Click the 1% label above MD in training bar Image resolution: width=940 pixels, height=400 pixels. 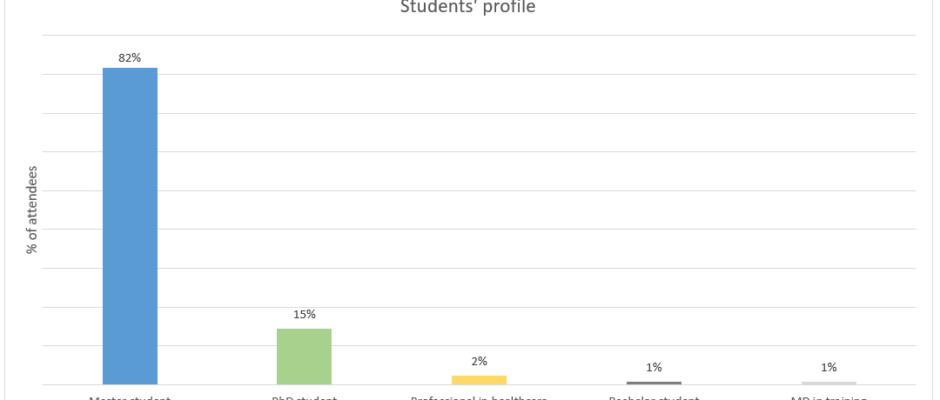pyautogui.click(x=829, y=367)
